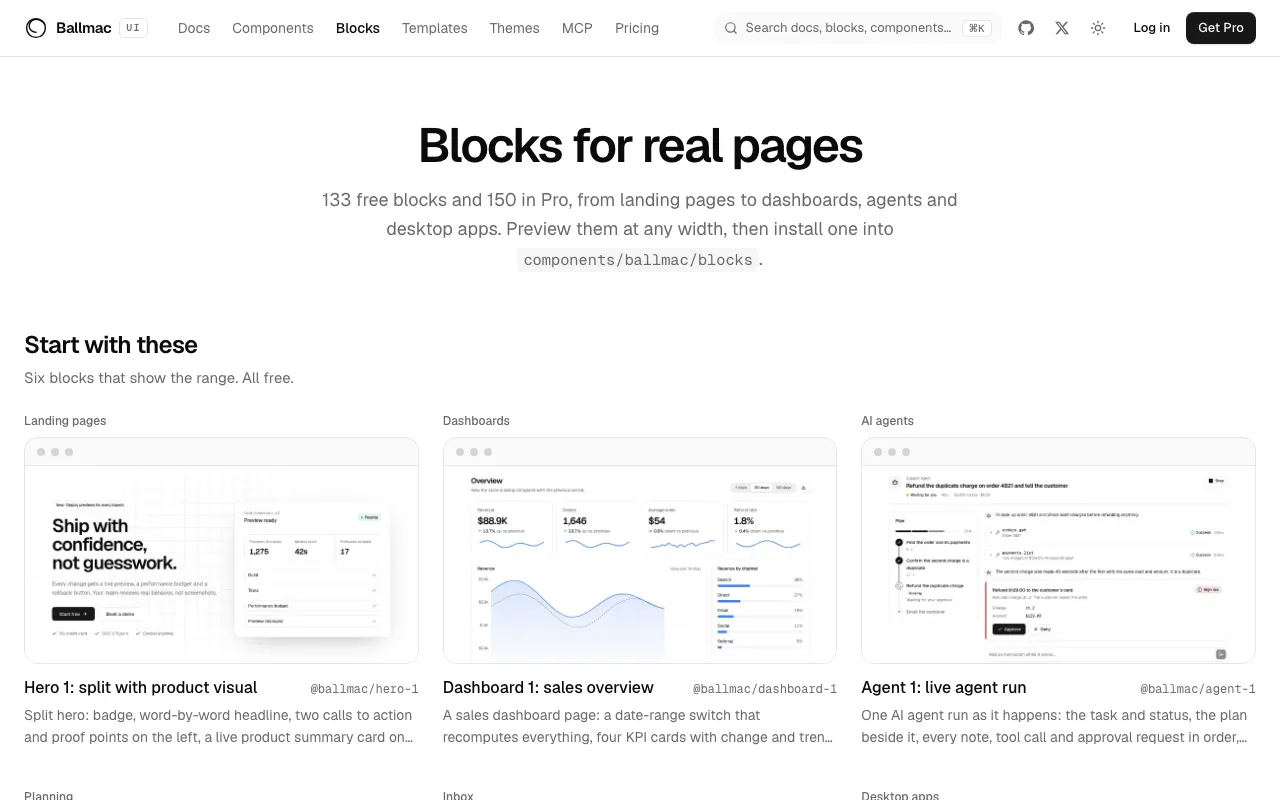Open the Hero 1 landing page preview thumbnail
Viewport: 1280px width, 800px height.
click(221, 550)
